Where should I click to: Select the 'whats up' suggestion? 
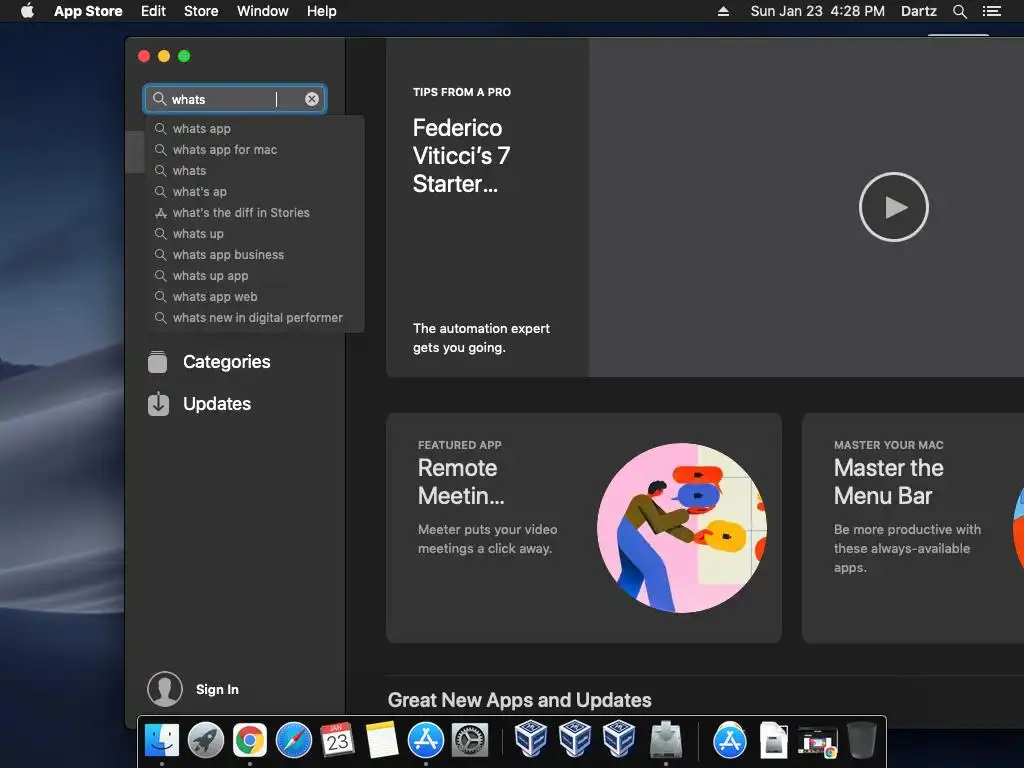point(255,233)
